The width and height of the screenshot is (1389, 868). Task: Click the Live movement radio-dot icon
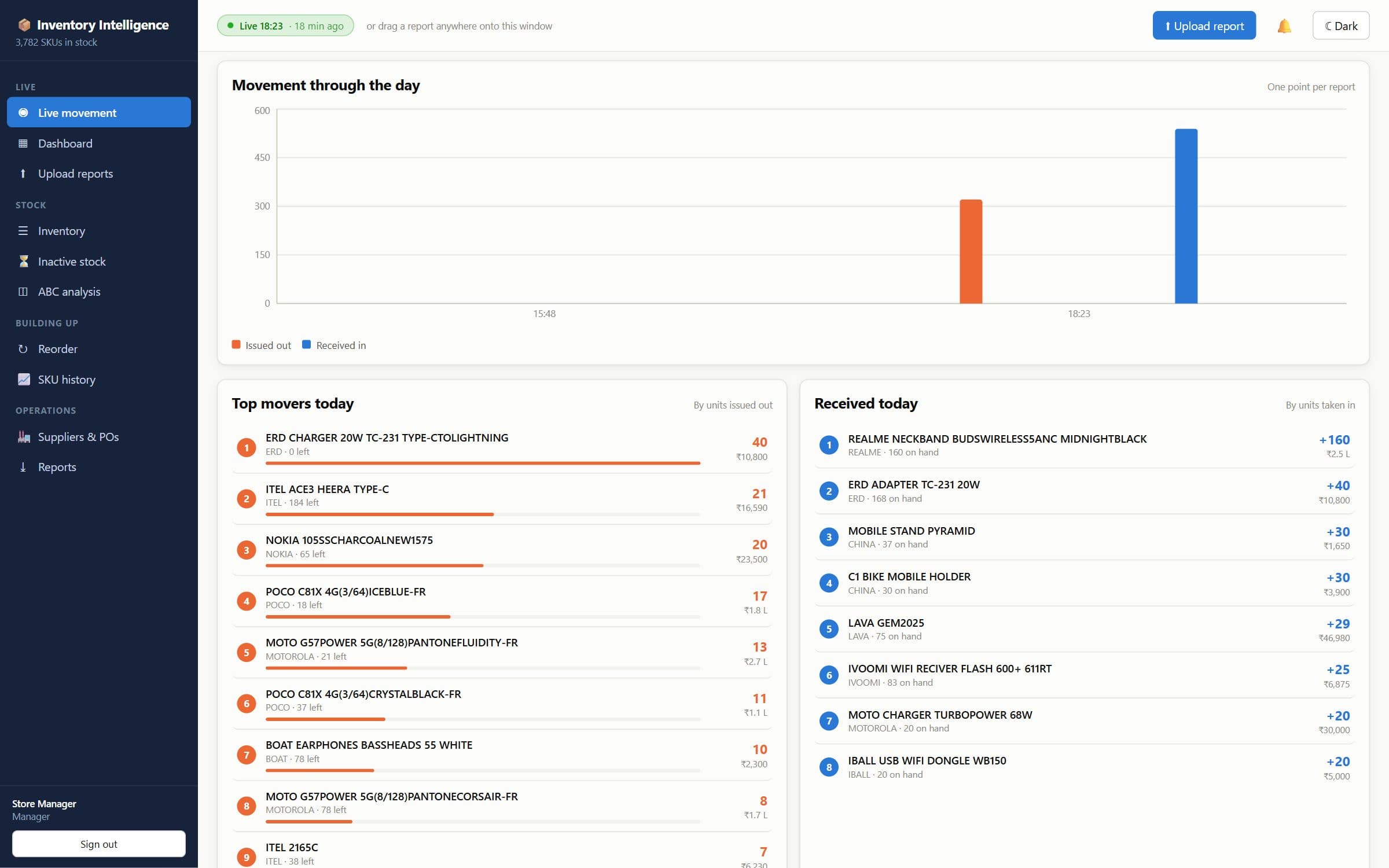tap(23, 113)
